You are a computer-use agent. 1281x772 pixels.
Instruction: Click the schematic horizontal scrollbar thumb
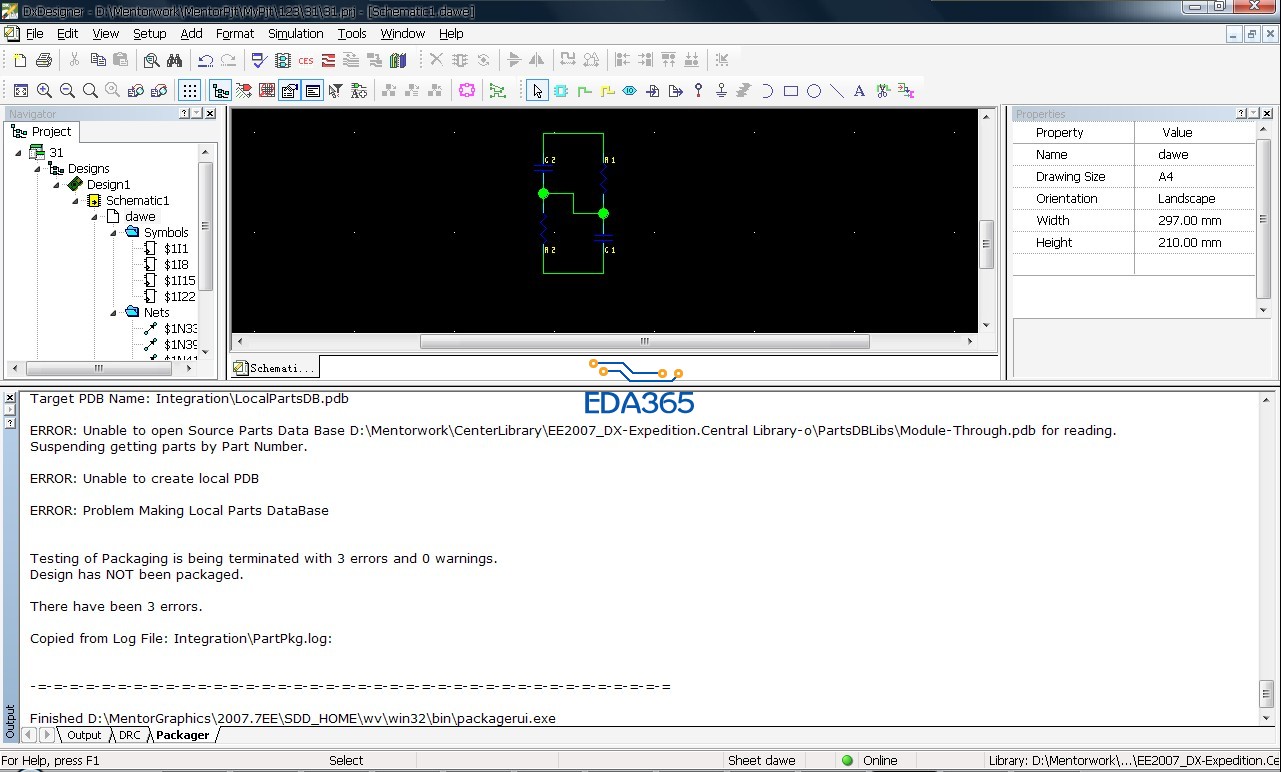click(644, 342)
